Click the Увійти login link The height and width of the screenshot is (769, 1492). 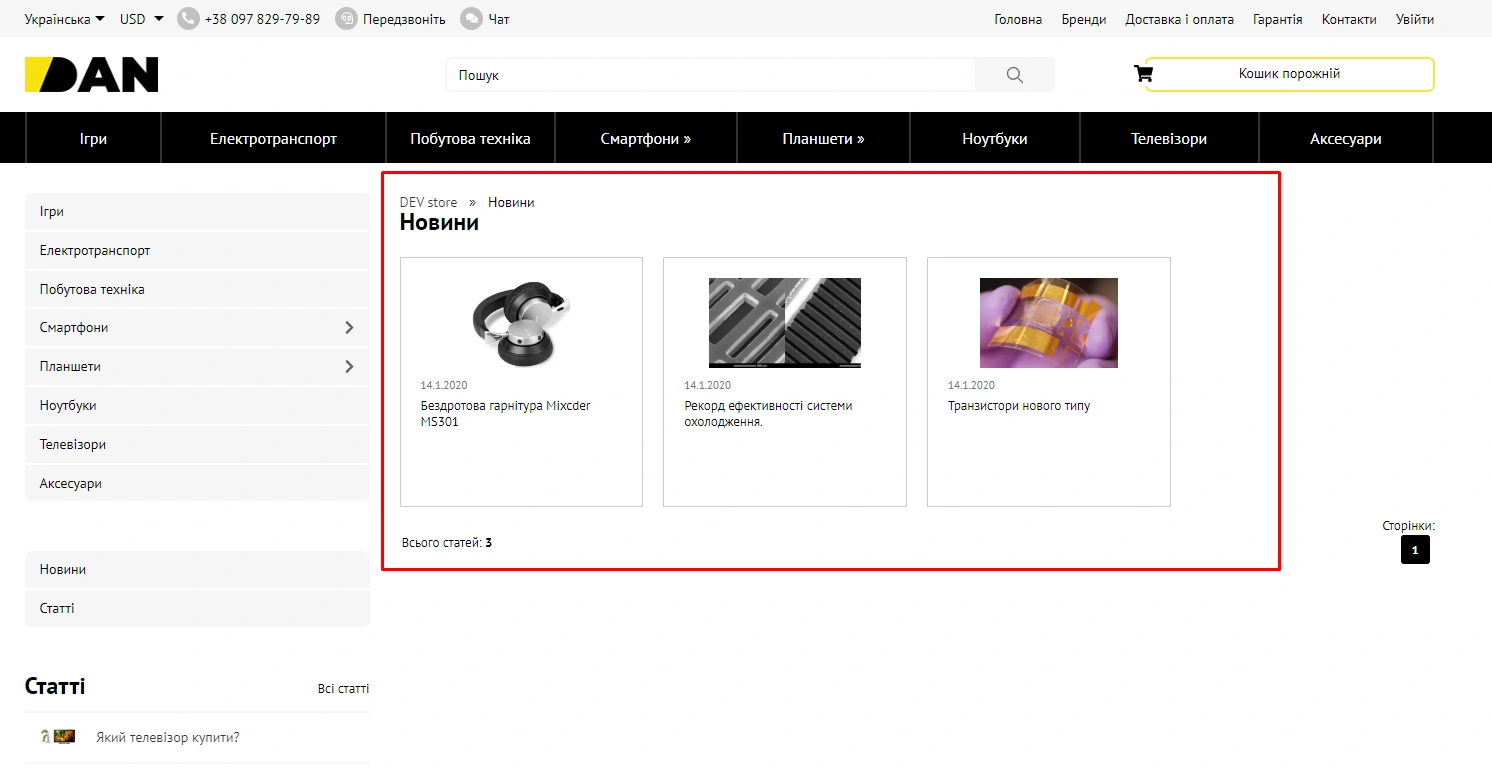[1414, 19]
